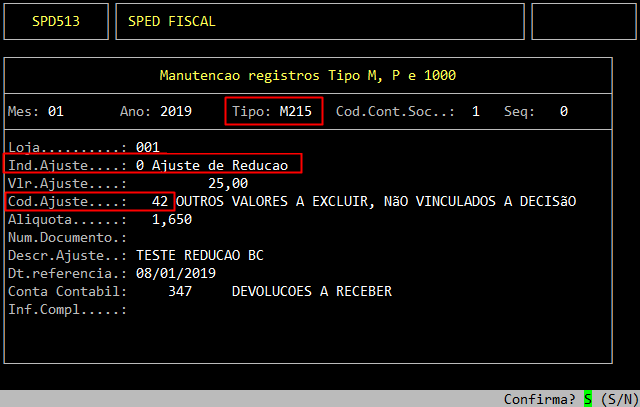The image size is (640, 407).
Task: Click the Conta Contabil number 347
Action: pos(183,291)
